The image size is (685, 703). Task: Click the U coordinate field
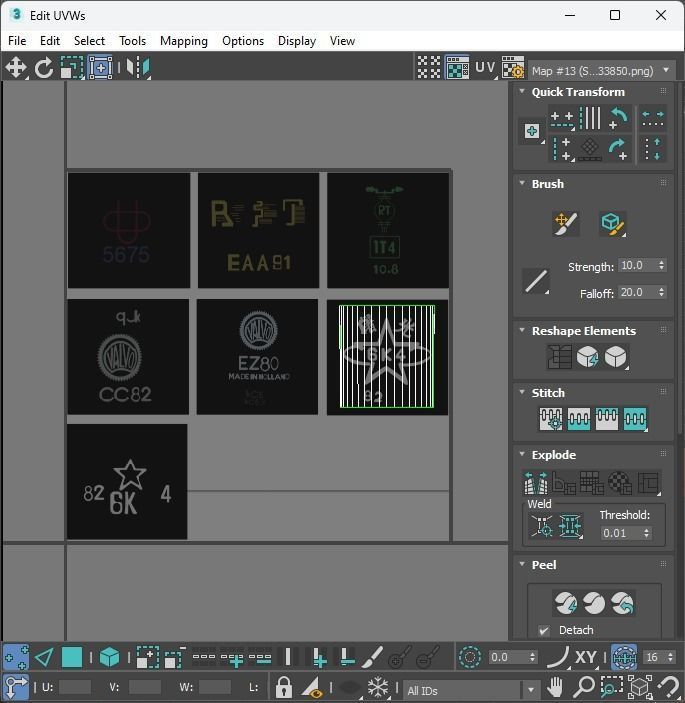(x=75, y=687)
